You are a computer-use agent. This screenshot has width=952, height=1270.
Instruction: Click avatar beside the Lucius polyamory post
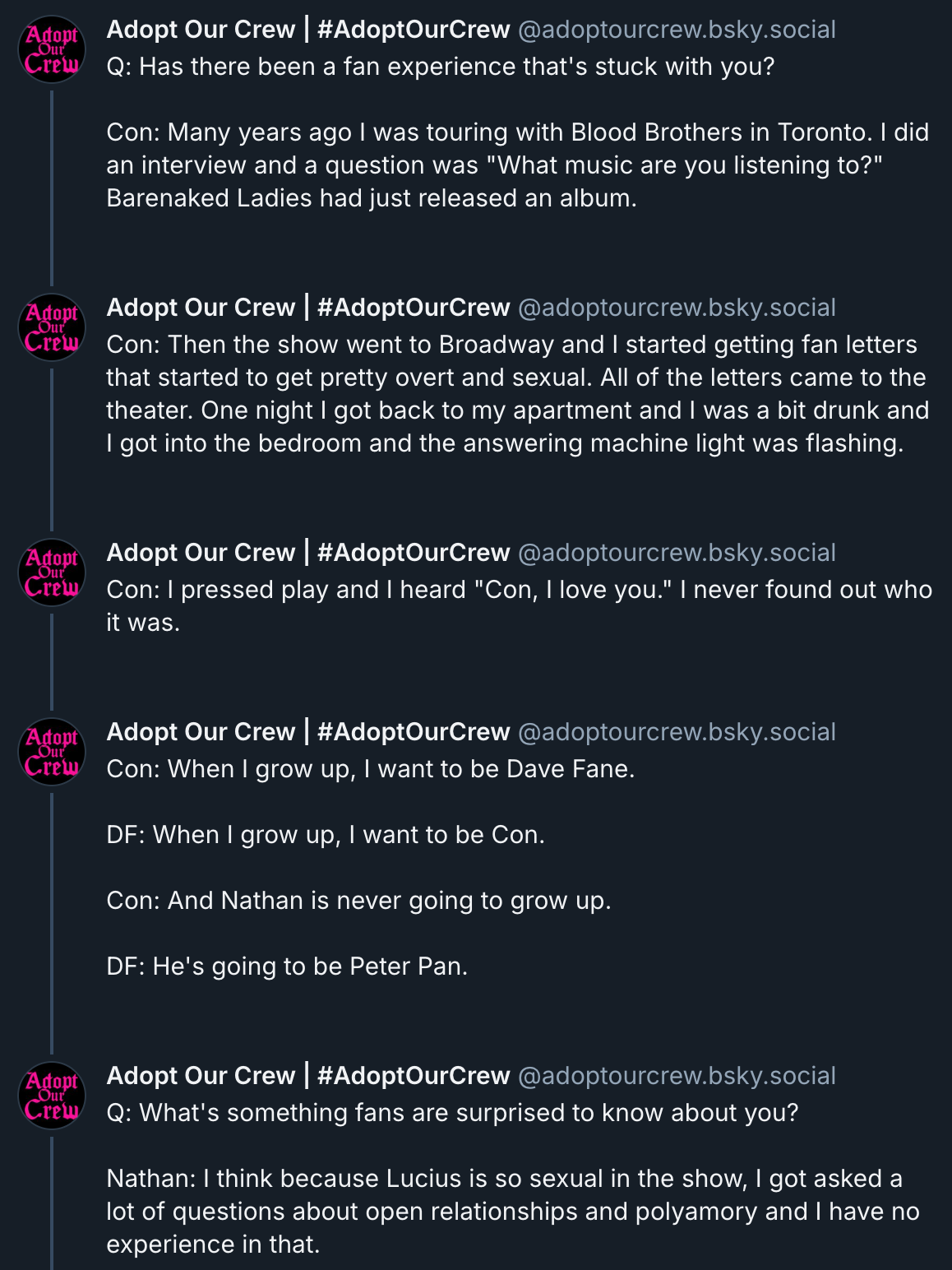pos(52,1096)
